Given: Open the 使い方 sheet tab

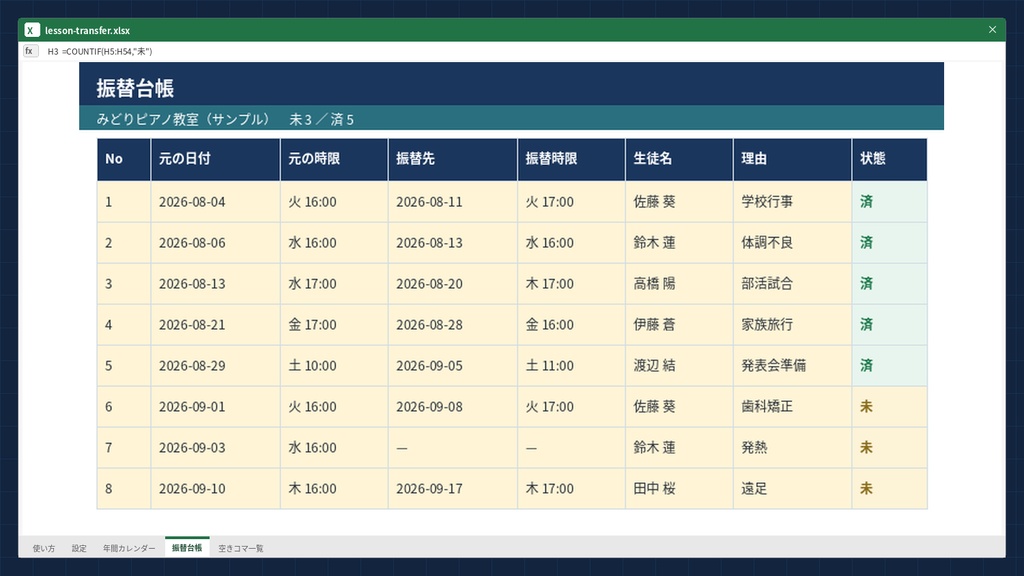Looking at the screenshot, I should pyautogui.click(x=44, y=548).
